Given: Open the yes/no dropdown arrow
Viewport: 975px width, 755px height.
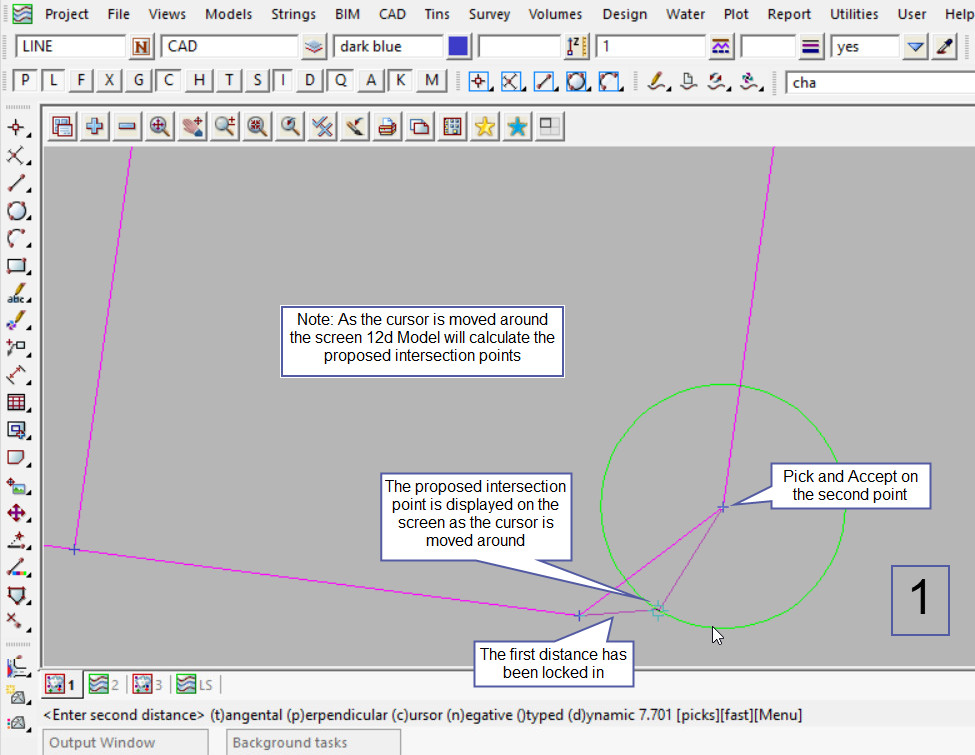Looking at the screenshot, I should coord(915,47).
